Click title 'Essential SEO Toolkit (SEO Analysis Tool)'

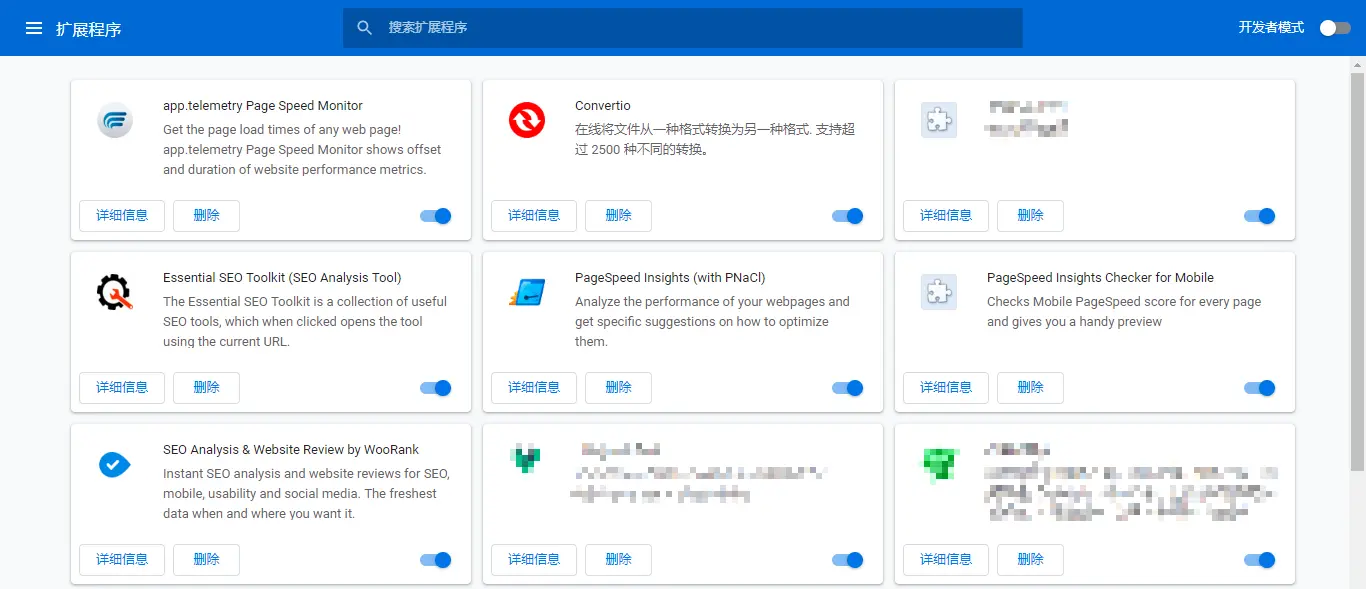282,278
